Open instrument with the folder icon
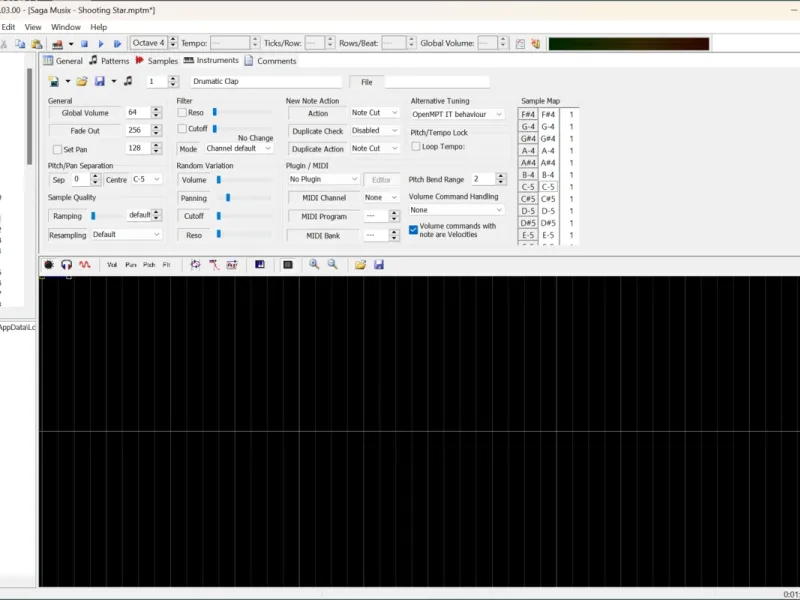Viewport: 800px width, 600px height. (x=82, y=81)
